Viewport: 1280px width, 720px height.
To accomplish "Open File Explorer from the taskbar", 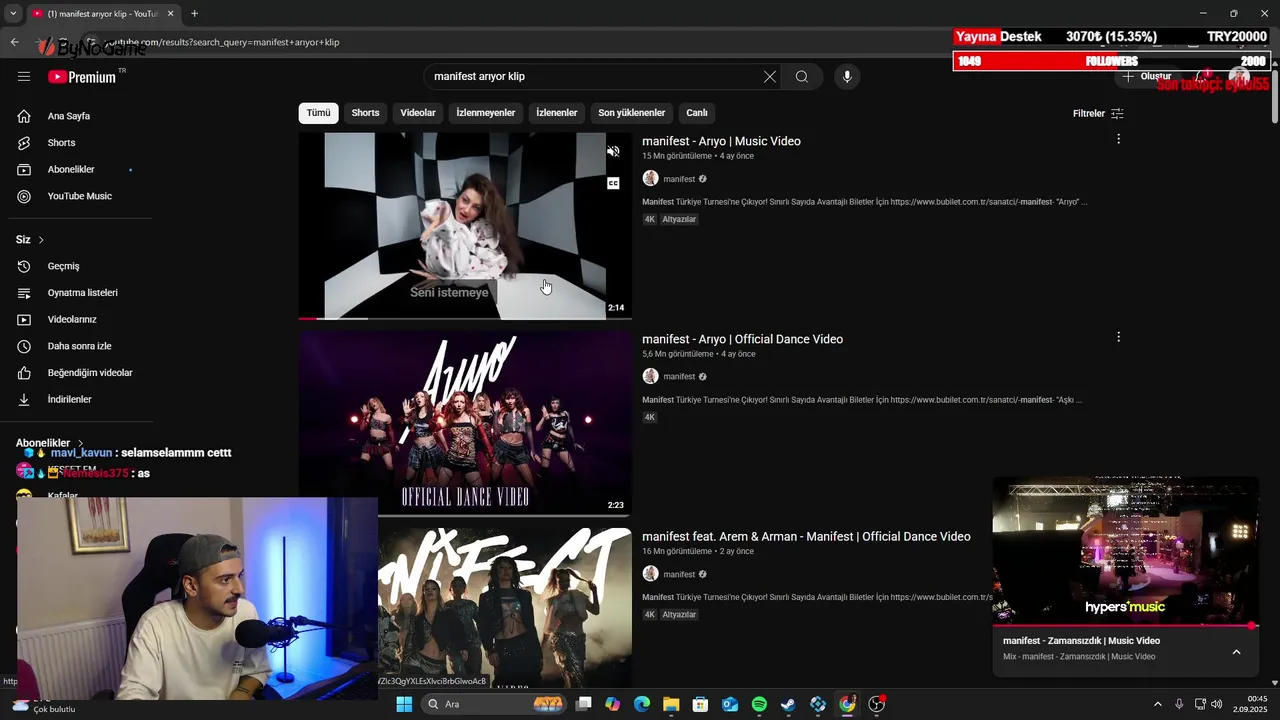I will 671,704.
